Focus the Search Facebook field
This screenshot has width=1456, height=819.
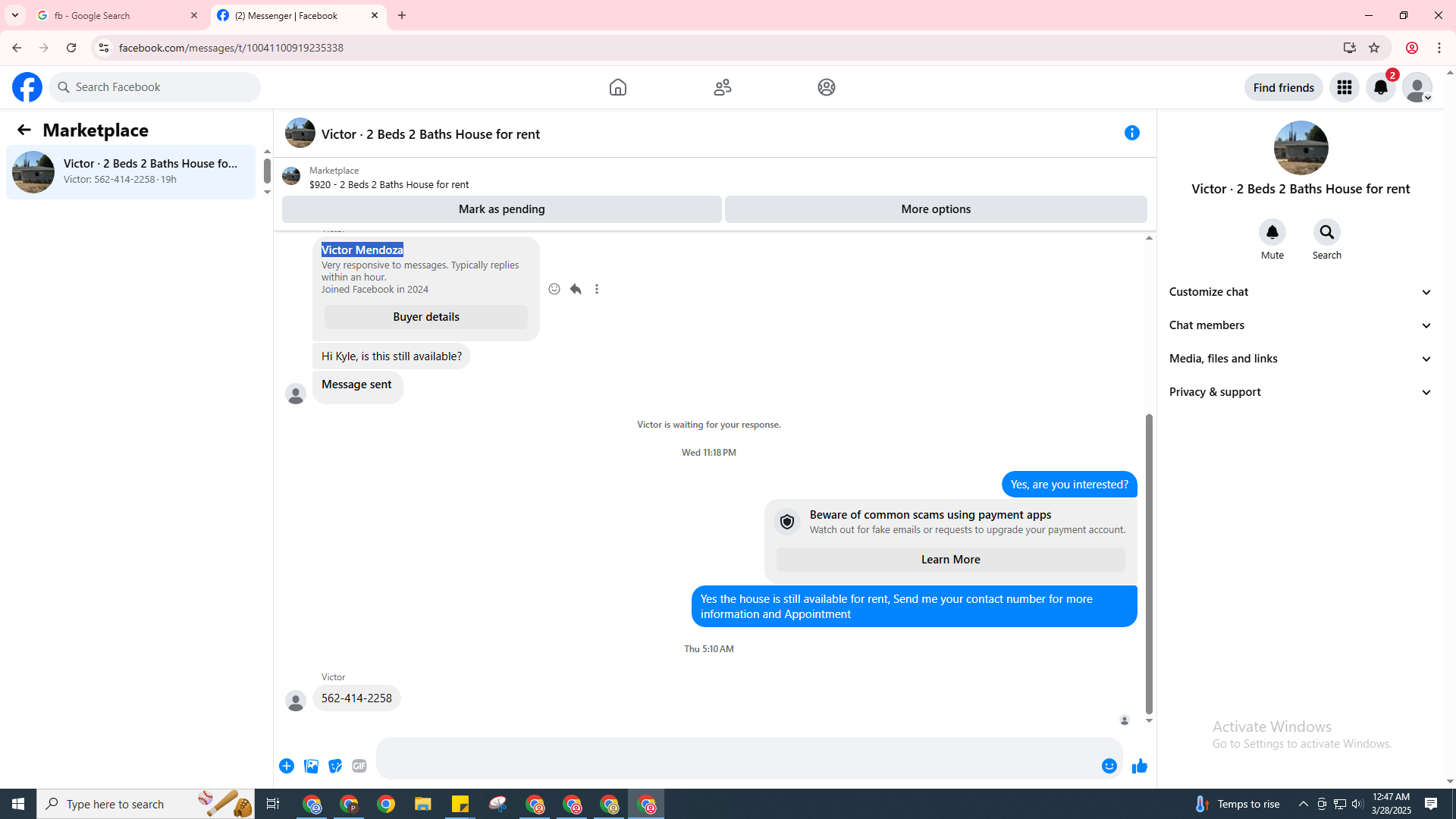(155, 87)
